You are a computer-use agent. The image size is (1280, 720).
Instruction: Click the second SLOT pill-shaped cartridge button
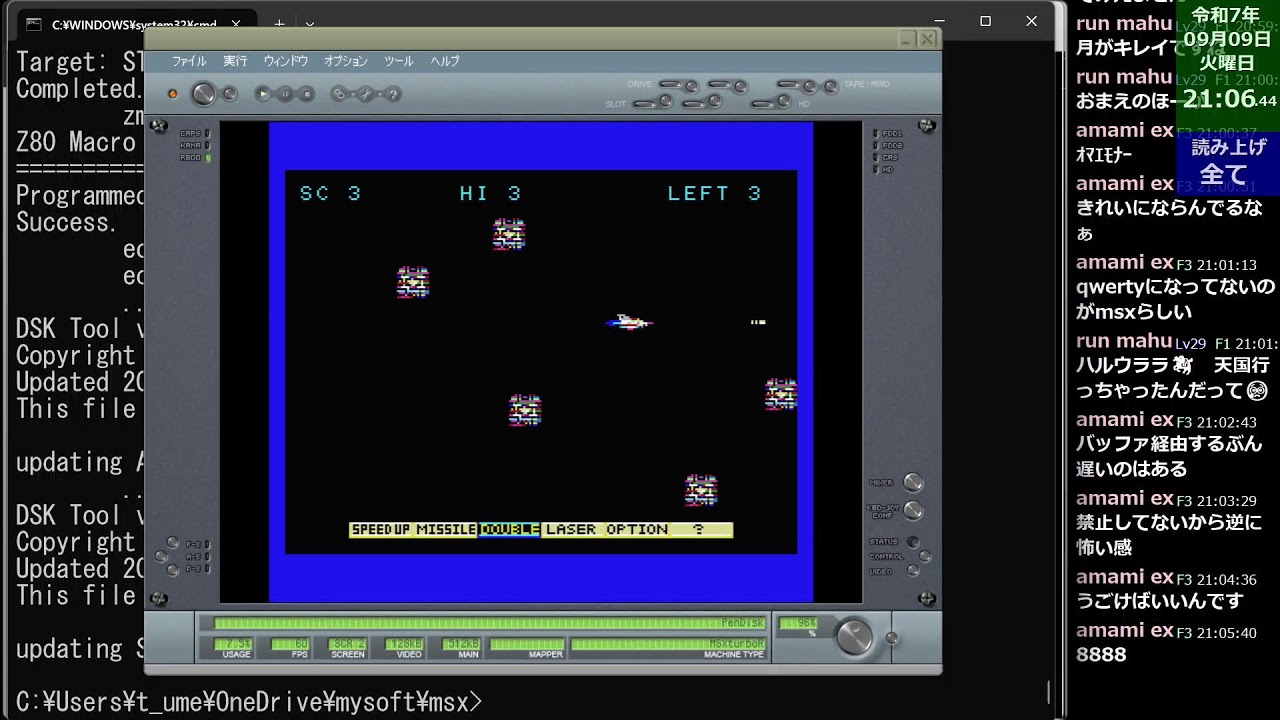(694, 104)
